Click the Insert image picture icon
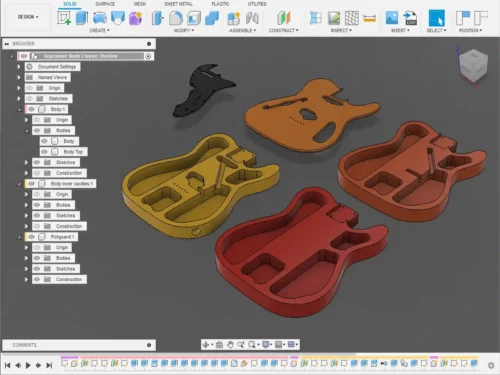This screenshot has height=375, width=500. point(392,18)
